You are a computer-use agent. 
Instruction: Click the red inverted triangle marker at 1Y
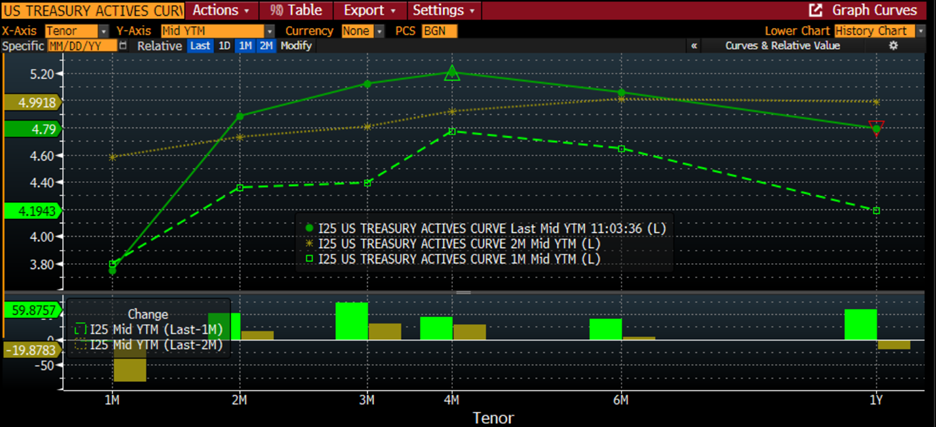(876, 128)
